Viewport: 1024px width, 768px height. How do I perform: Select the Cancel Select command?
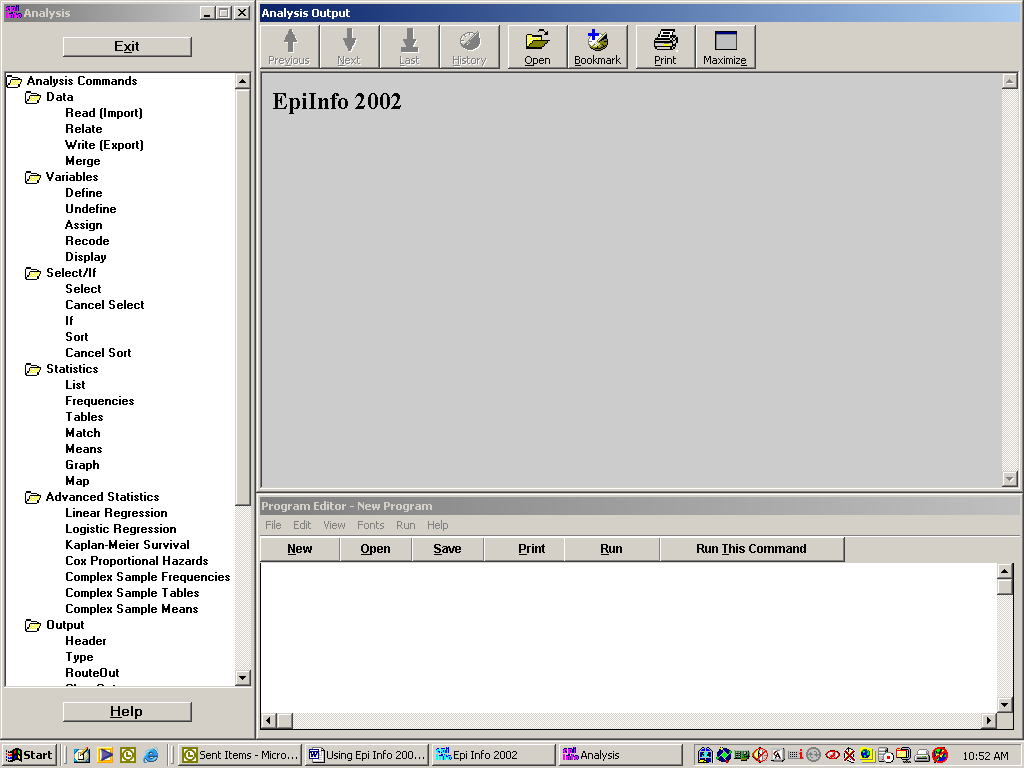click(x=104, y=305)
